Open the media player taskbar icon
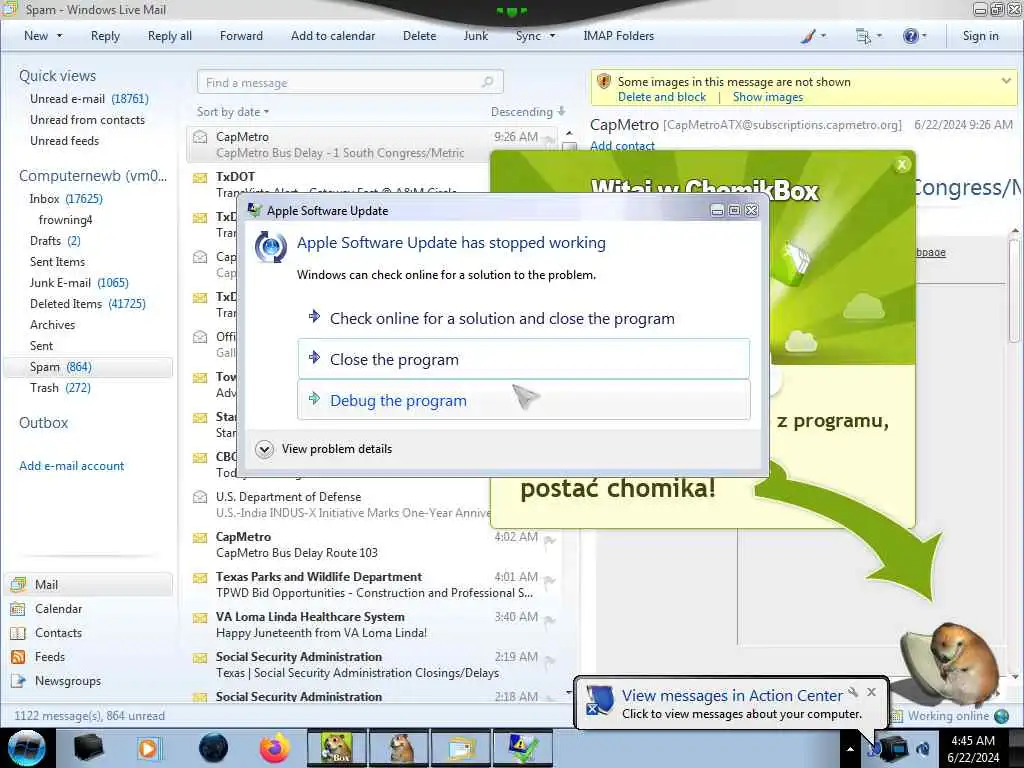The width and height of the screenshot is (1024, 768). tap(148, 748)
